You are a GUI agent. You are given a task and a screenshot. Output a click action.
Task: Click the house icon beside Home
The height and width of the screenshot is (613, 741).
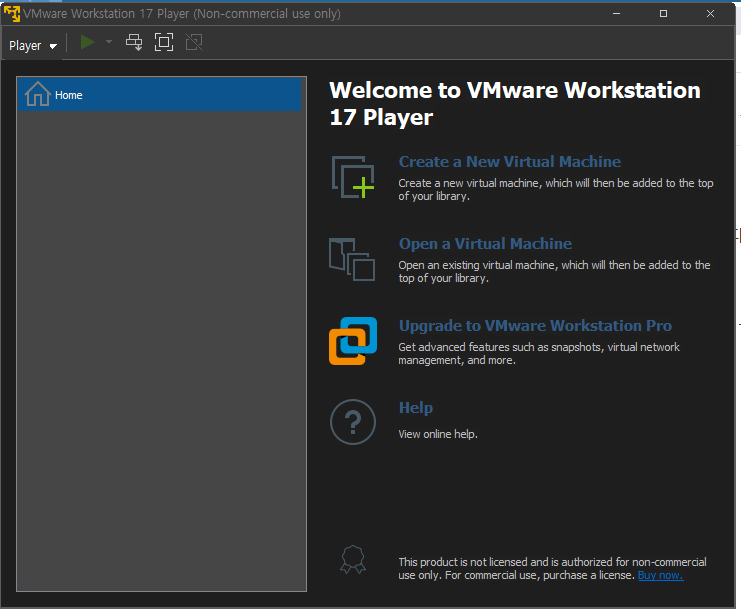coord(38,94)
